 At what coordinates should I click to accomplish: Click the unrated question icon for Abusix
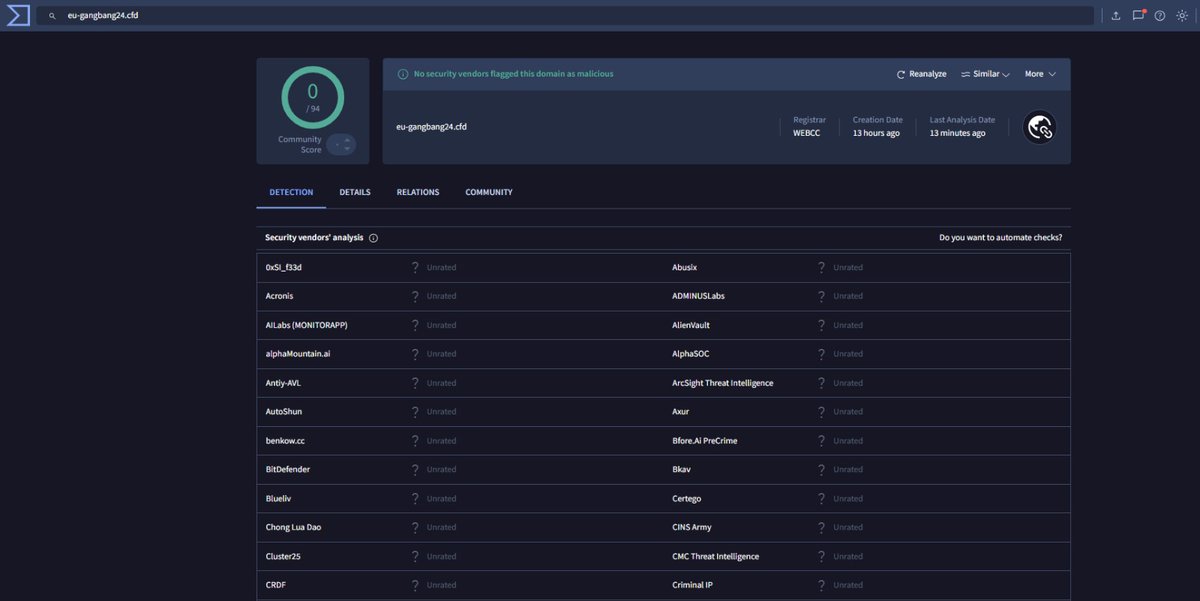(822, 267)
